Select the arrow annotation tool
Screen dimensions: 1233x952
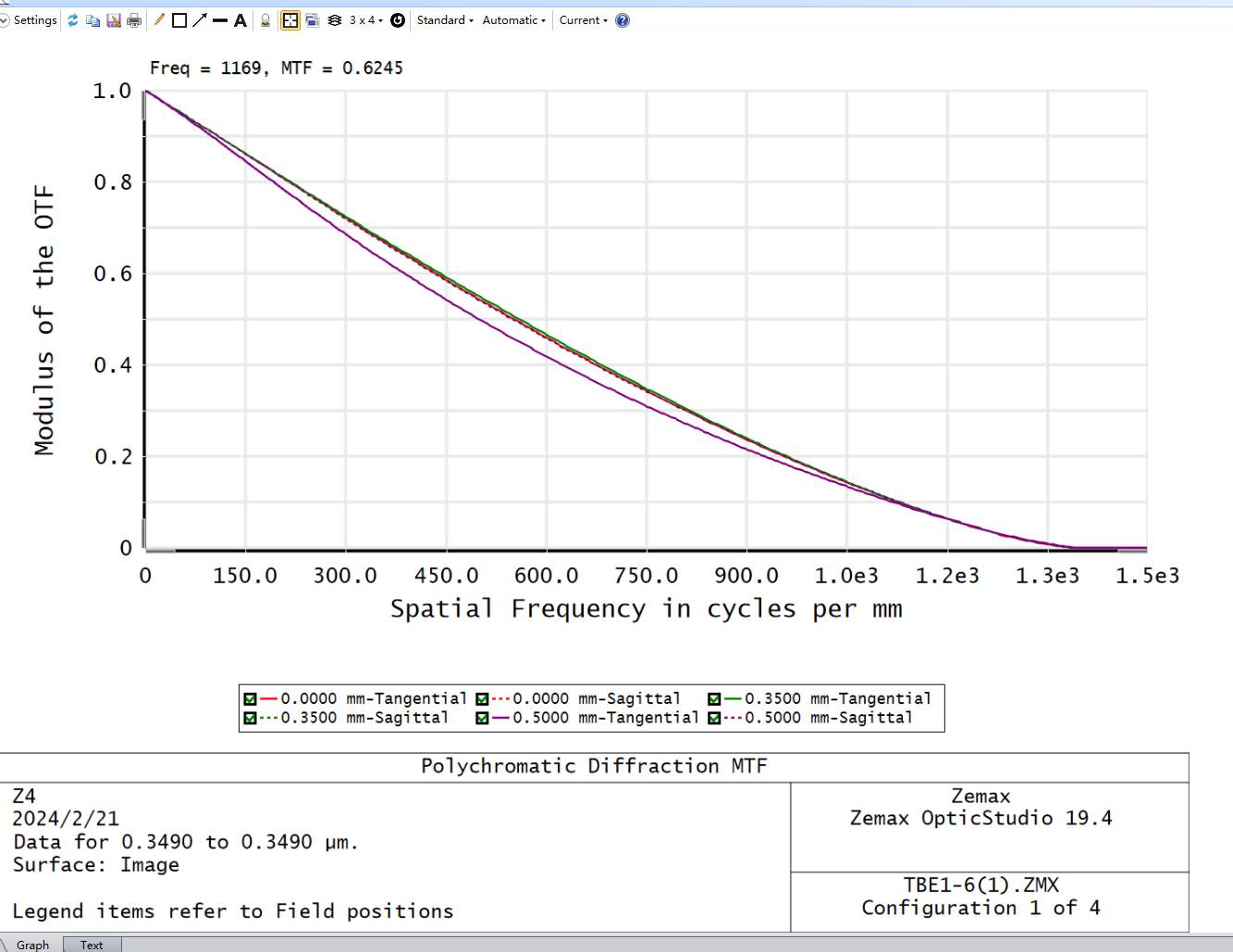click(x=200, y=20)
